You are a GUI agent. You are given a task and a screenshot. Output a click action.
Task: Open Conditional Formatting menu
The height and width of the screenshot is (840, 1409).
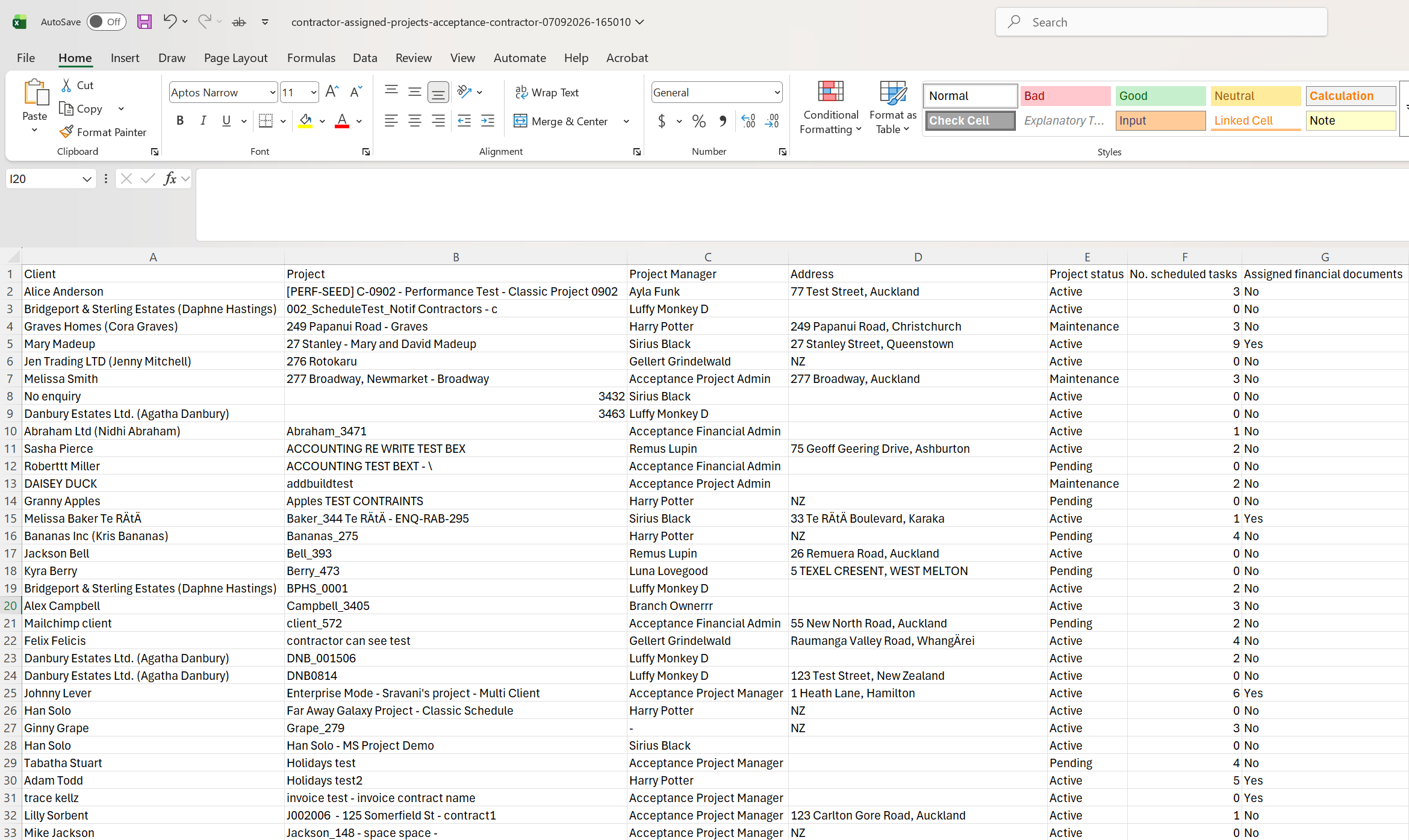click(830, 108)
